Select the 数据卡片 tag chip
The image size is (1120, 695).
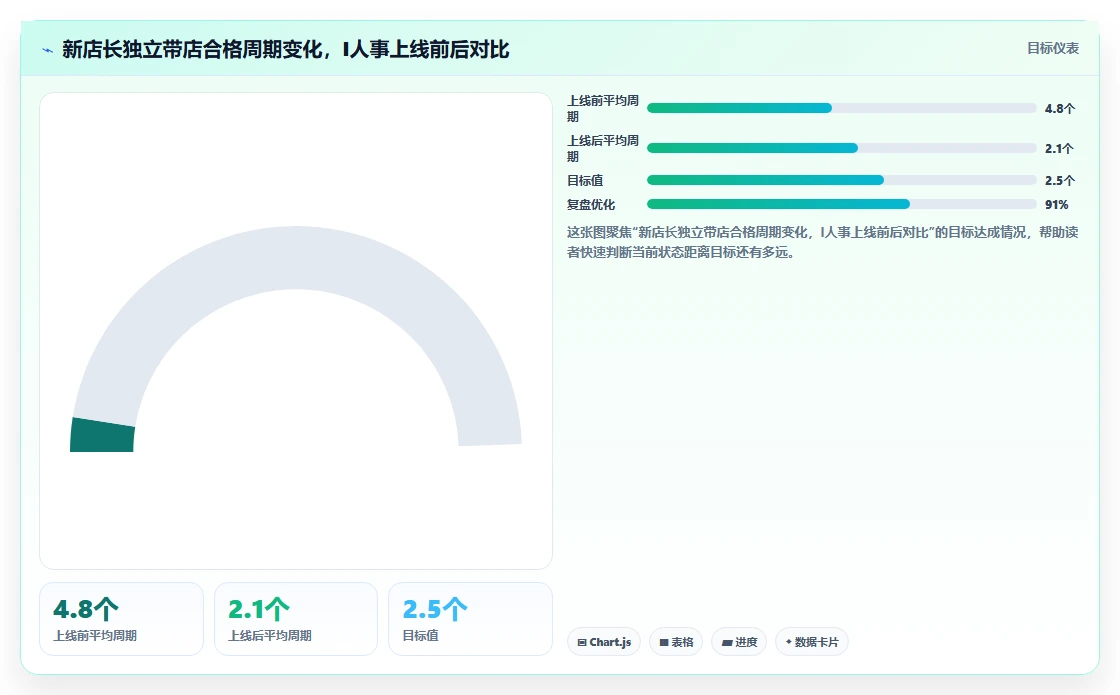pyautogui.click(x=811, y=641)
